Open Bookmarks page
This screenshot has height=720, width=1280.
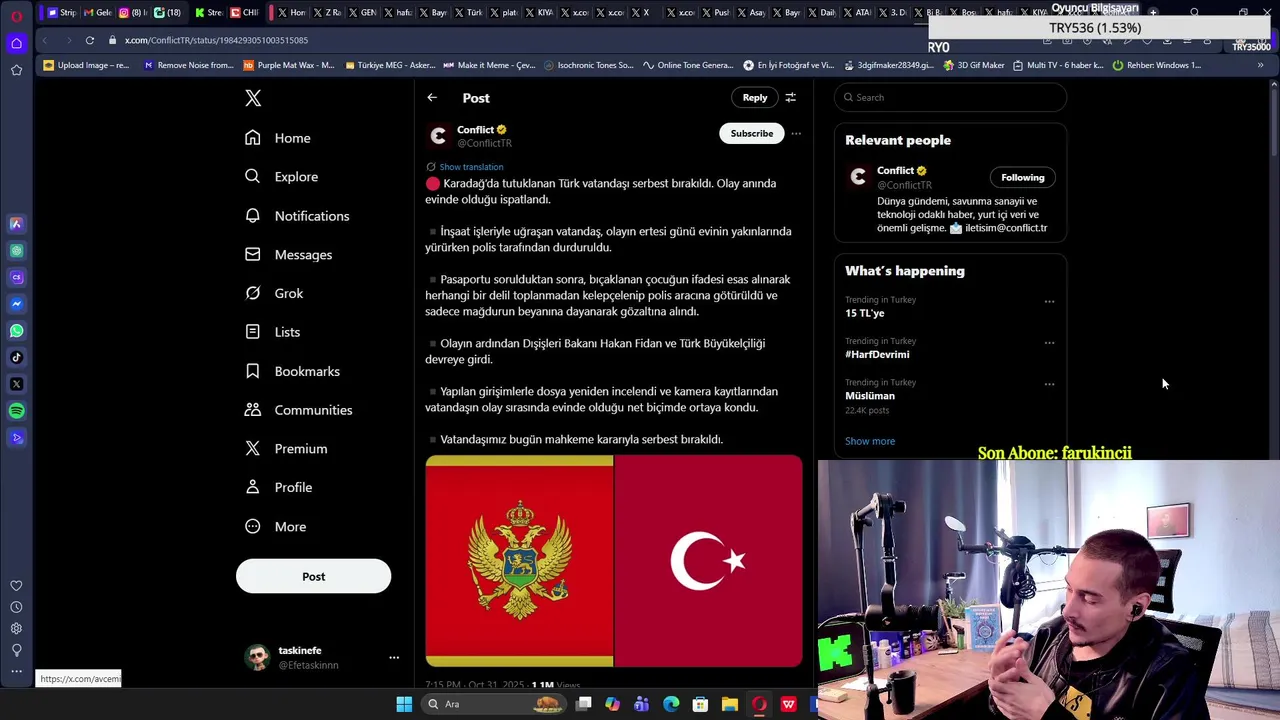(x=292, y=371)
